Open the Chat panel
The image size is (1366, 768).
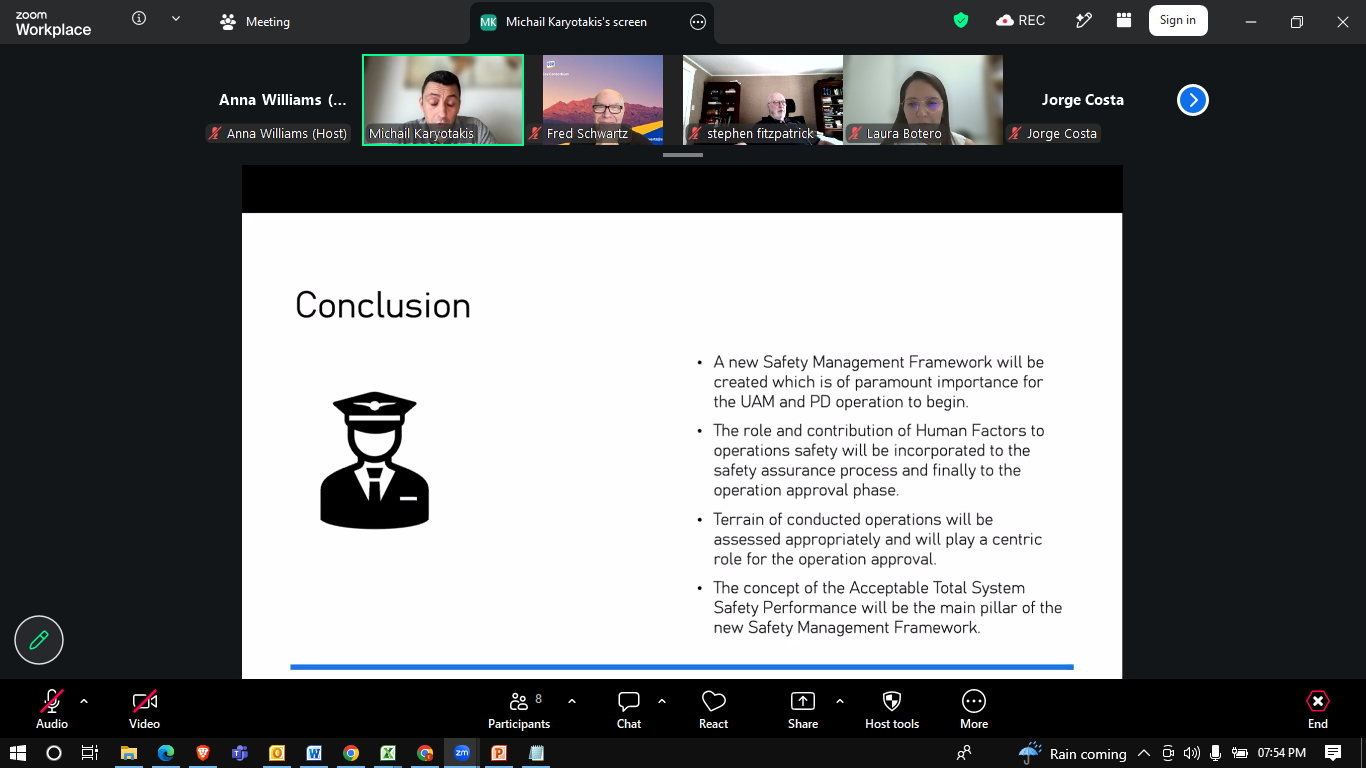(629, 709)
